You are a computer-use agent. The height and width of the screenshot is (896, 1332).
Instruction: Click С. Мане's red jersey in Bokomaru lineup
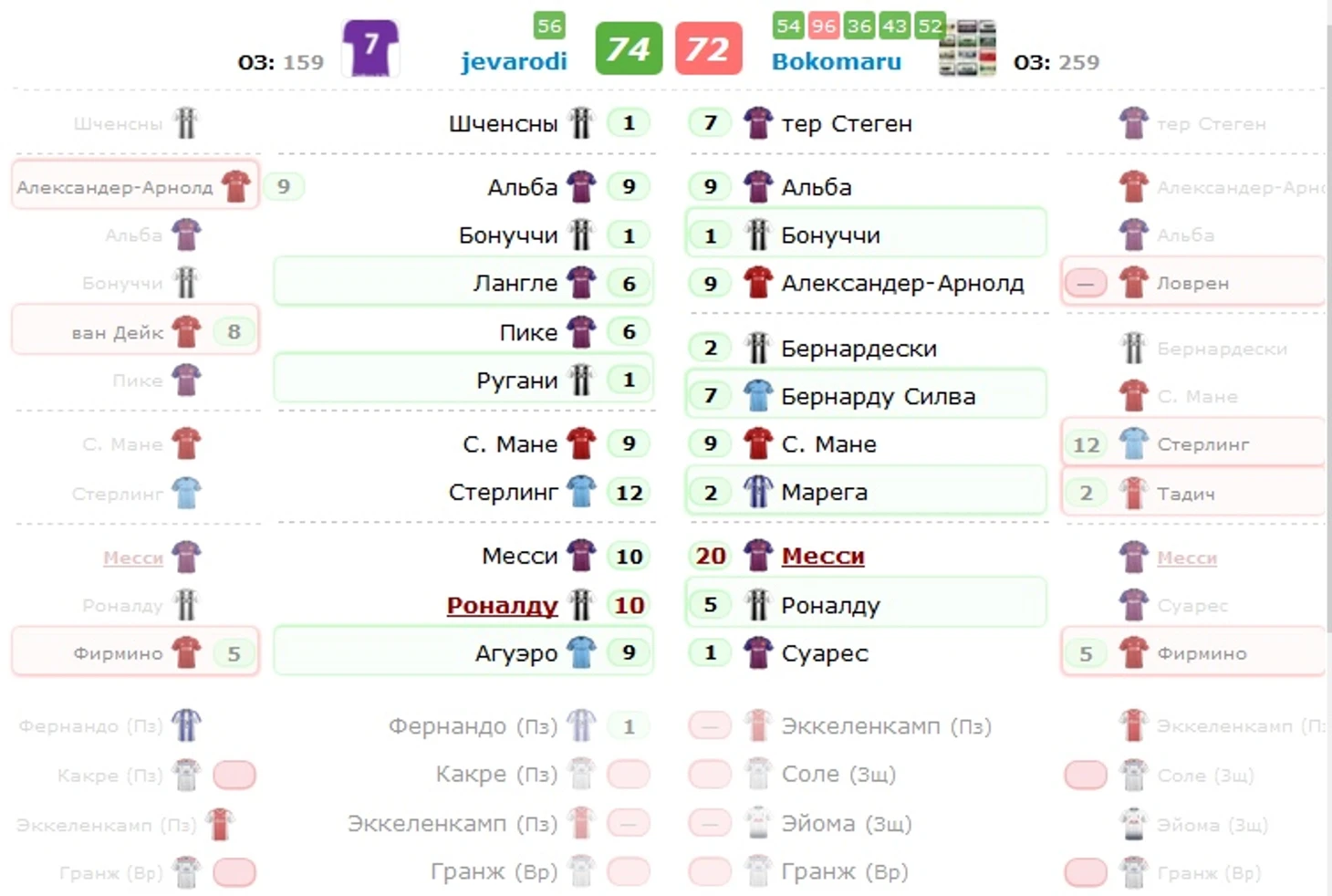[758, 443]
